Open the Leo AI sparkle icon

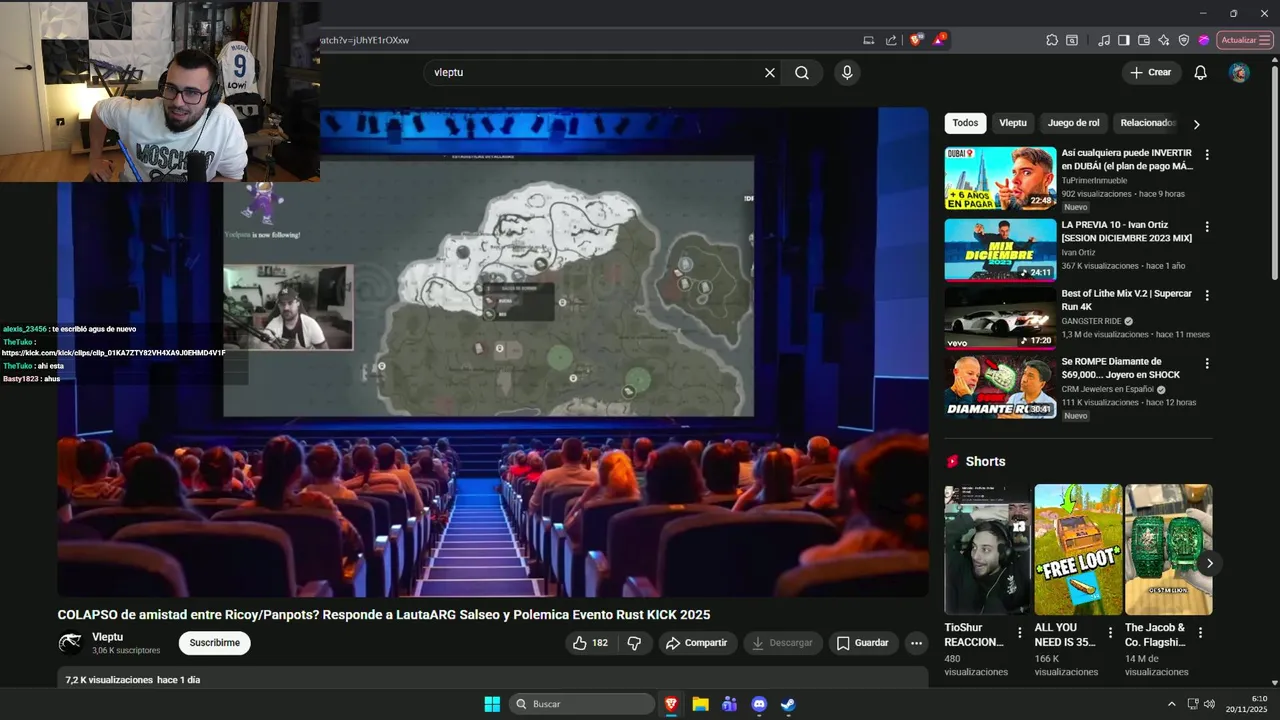(1164, 40)
